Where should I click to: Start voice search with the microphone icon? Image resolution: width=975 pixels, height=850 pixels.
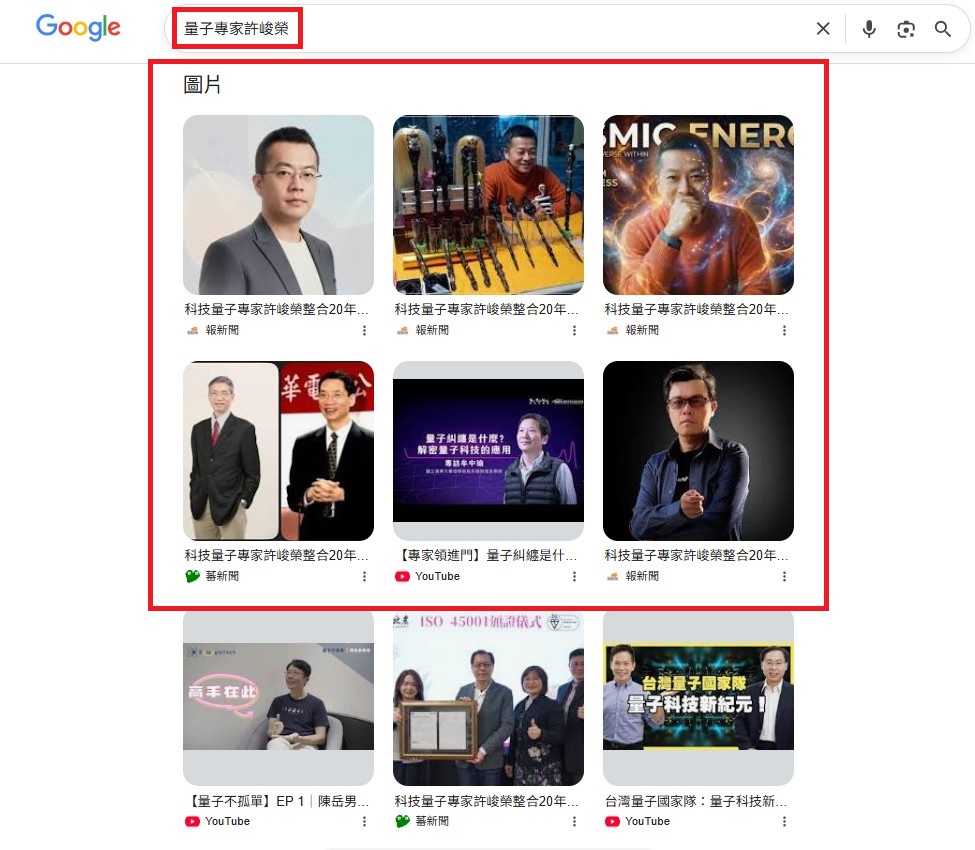point(869,29)
